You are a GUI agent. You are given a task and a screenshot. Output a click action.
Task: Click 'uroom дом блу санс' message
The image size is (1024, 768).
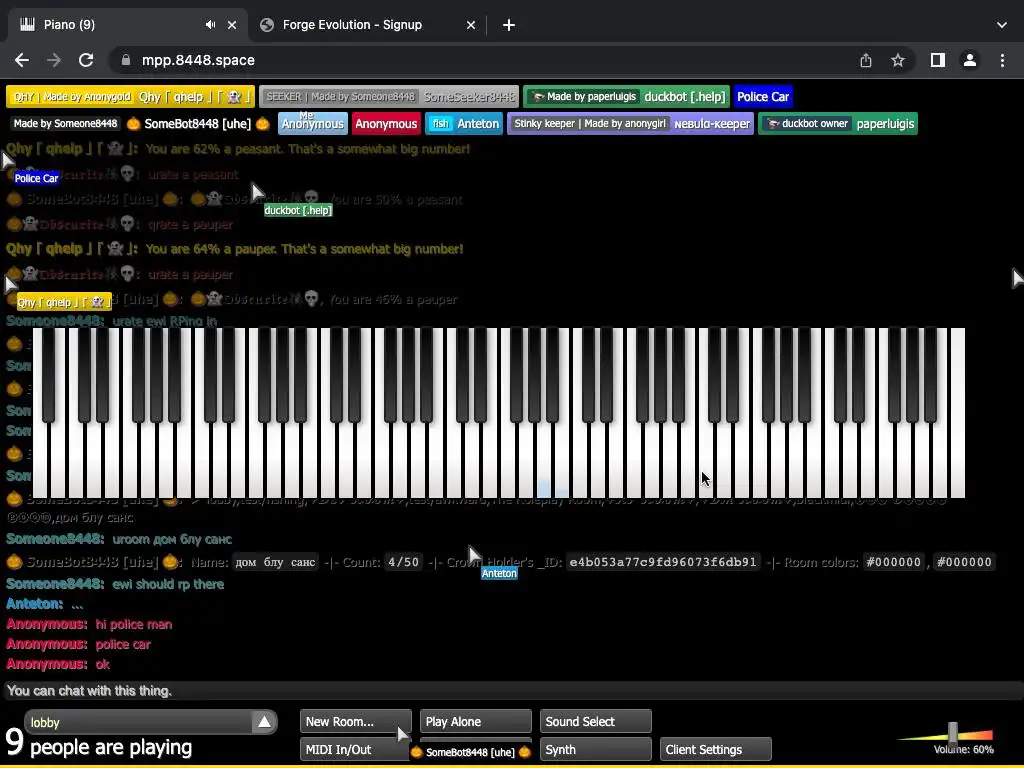172,539
